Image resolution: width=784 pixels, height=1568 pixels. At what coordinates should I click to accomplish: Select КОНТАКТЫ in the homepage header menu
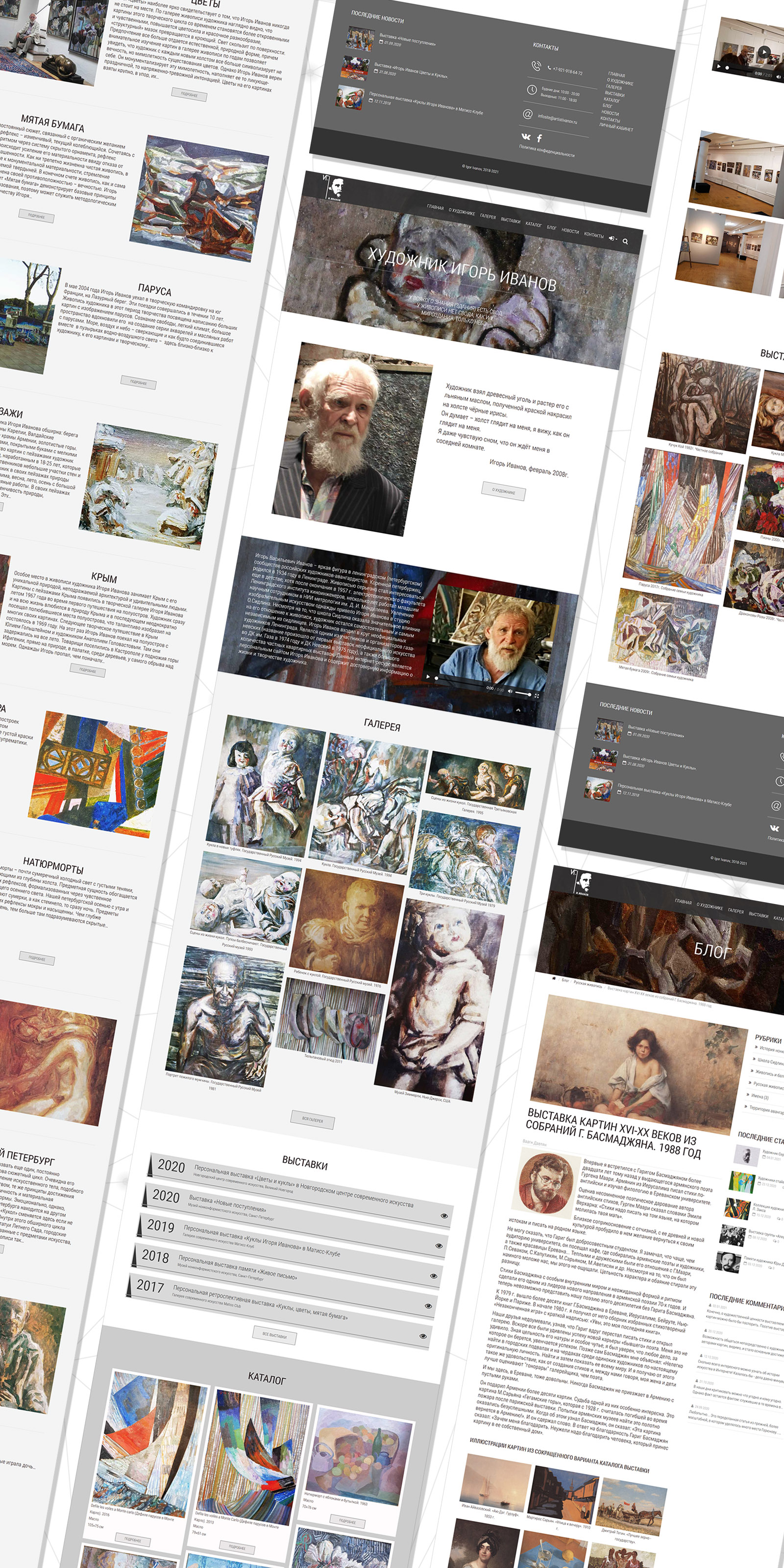tap(593, 235)
